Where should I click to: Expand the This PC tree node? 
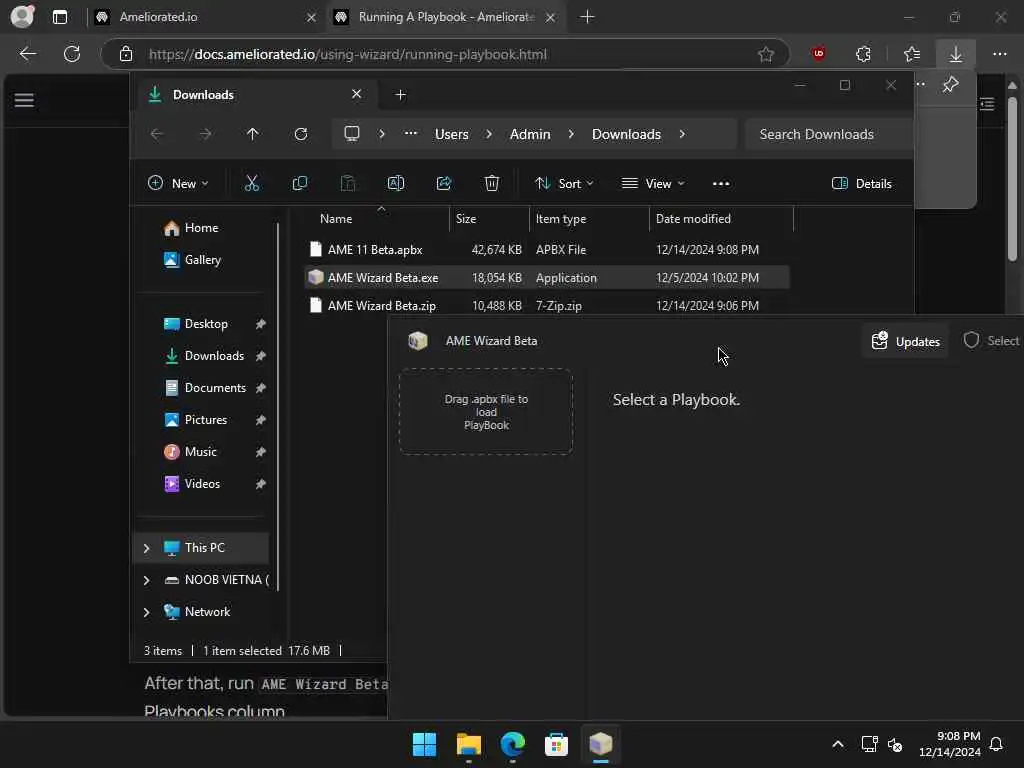click(x=146, y=548)
